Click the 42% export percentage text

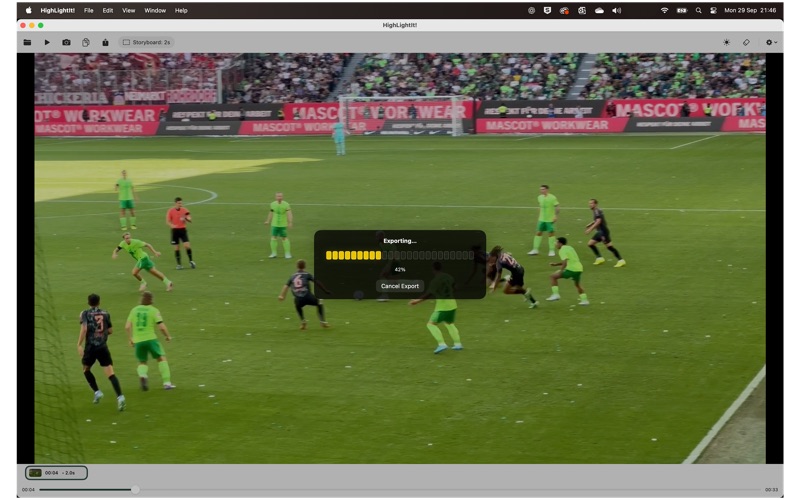[x=400, y=269]
